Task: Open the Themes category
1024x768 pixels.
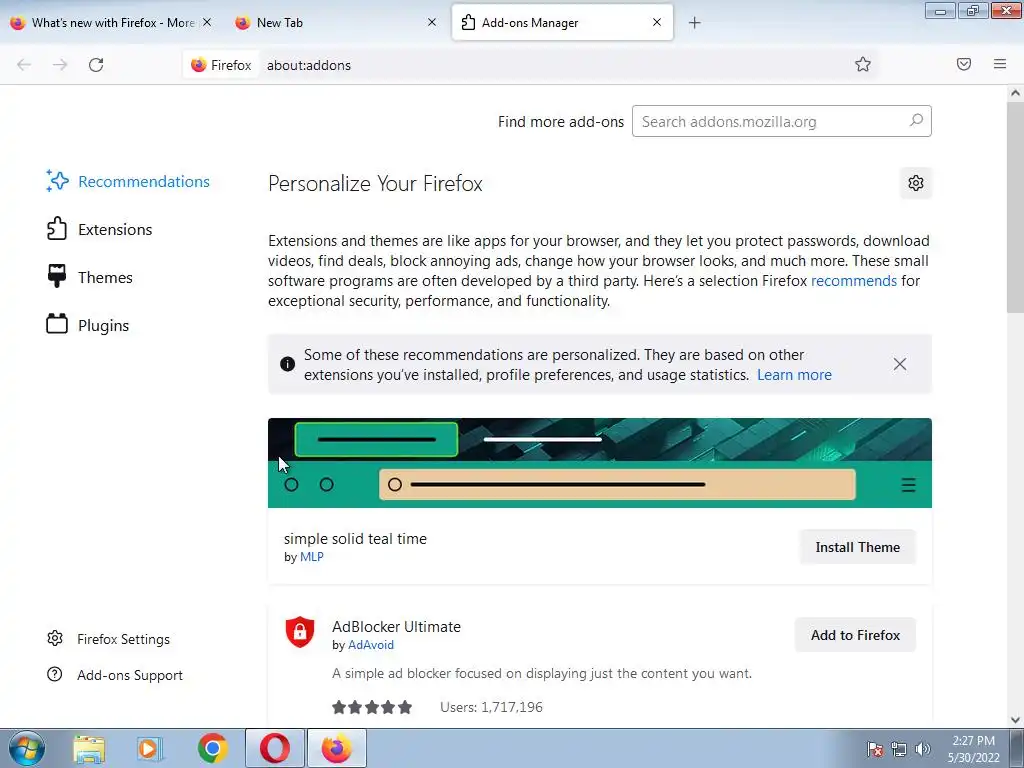Action: [x=89, y=278]
